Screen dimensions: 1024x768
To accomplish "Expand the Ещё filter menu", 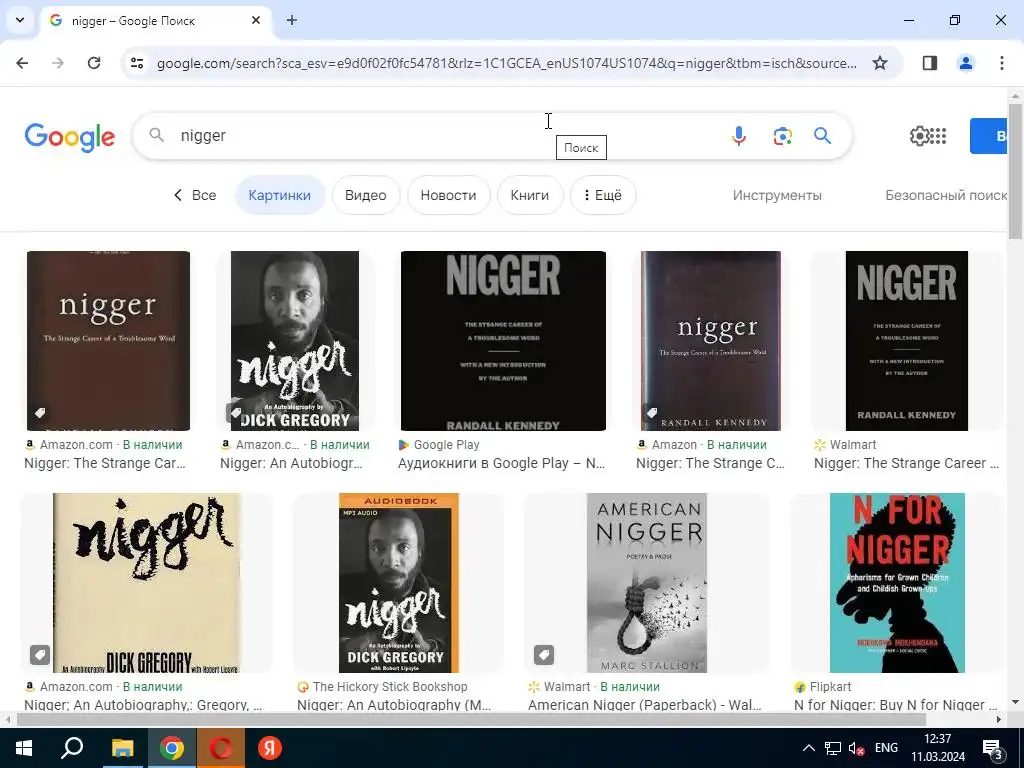I will tap(603, 195).
